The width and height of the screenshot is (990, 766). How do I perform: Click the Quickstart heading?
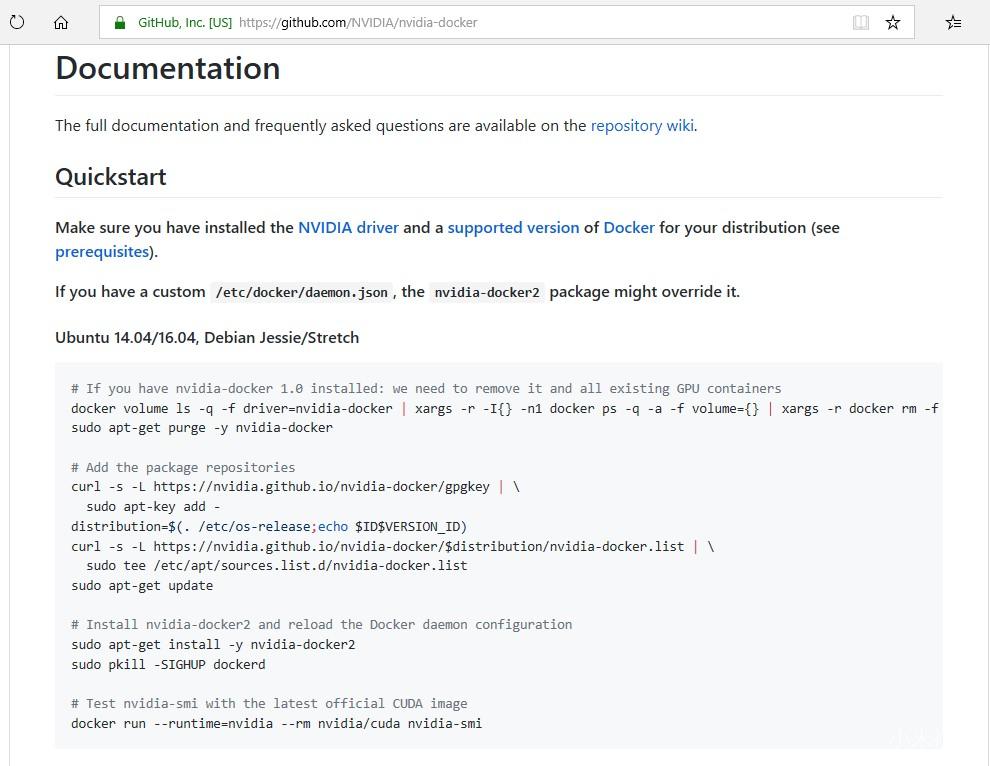click(x=110, y=177)
